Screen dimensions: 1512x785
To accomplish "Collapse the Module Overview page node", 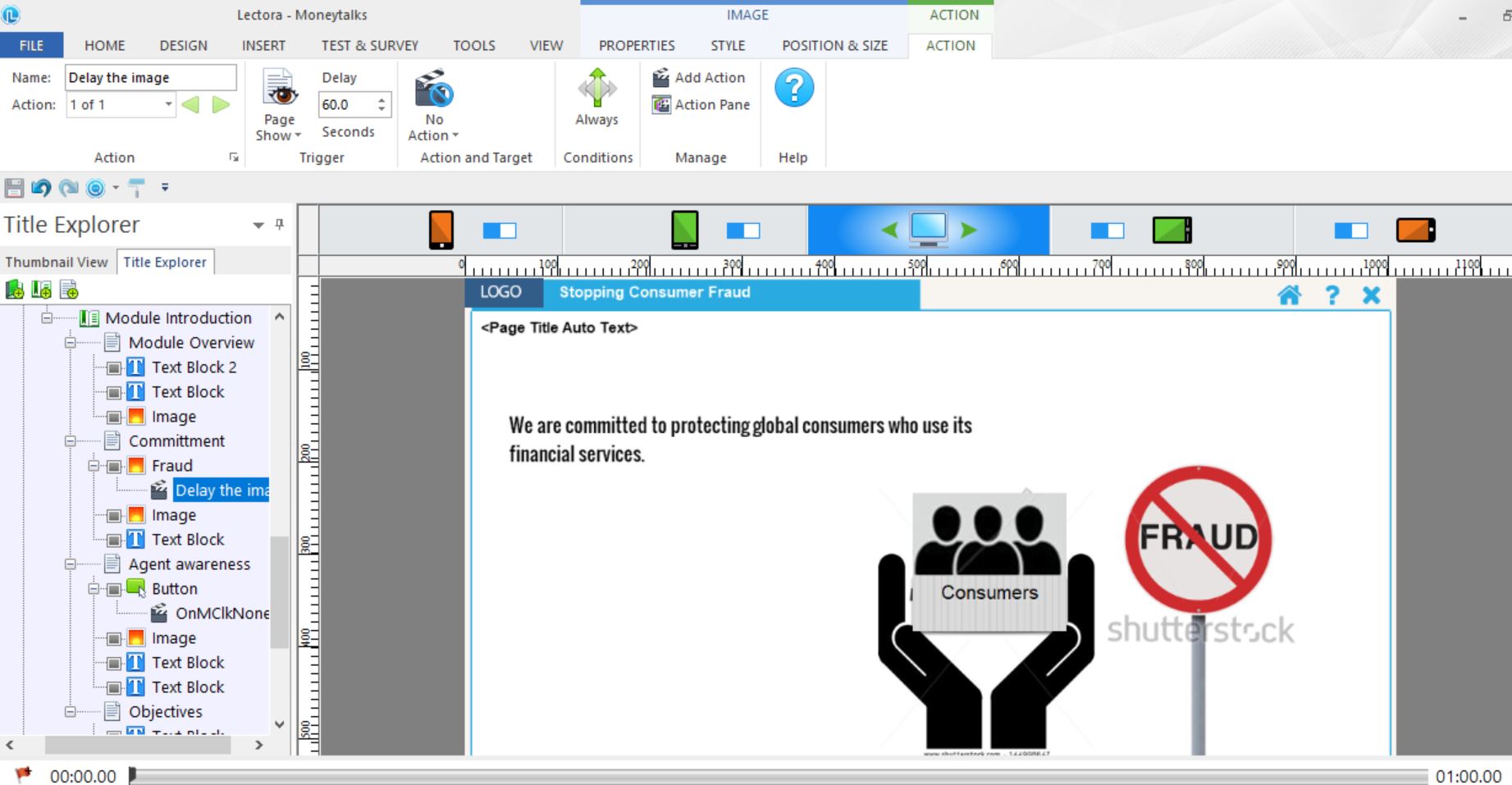I will click(x=71, y=342).
